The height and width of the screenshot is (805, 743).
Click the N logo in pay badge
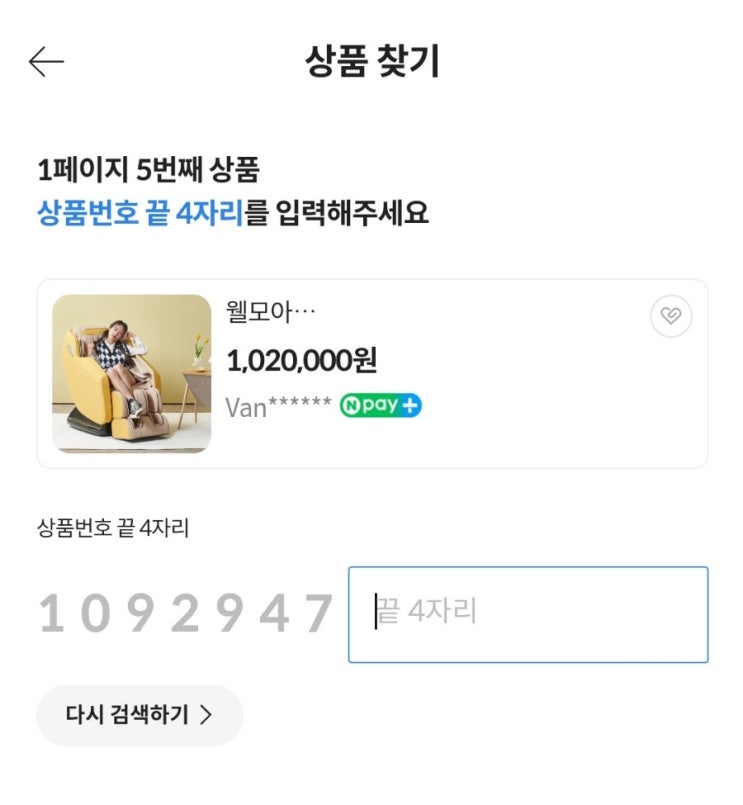[351, 406]
